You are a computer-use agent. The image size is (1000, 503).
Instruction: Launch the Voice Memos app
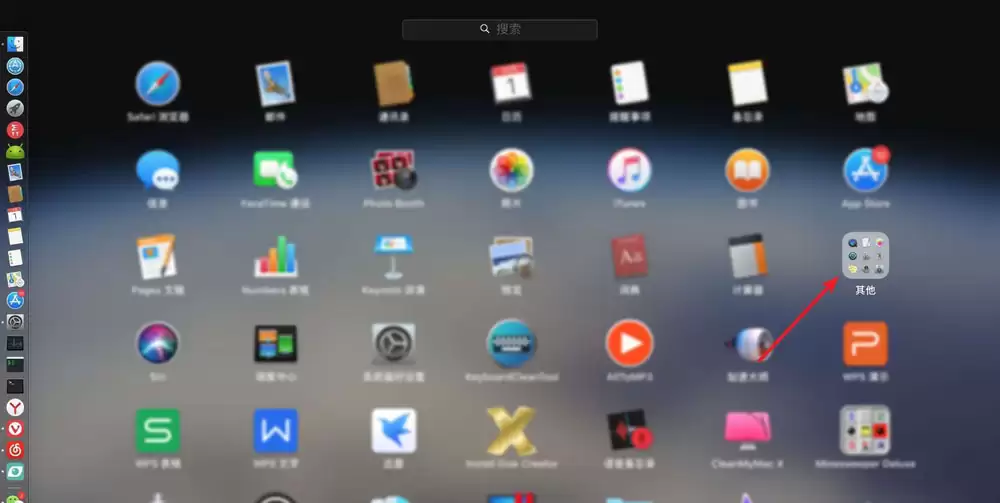[x=629, y=430]
